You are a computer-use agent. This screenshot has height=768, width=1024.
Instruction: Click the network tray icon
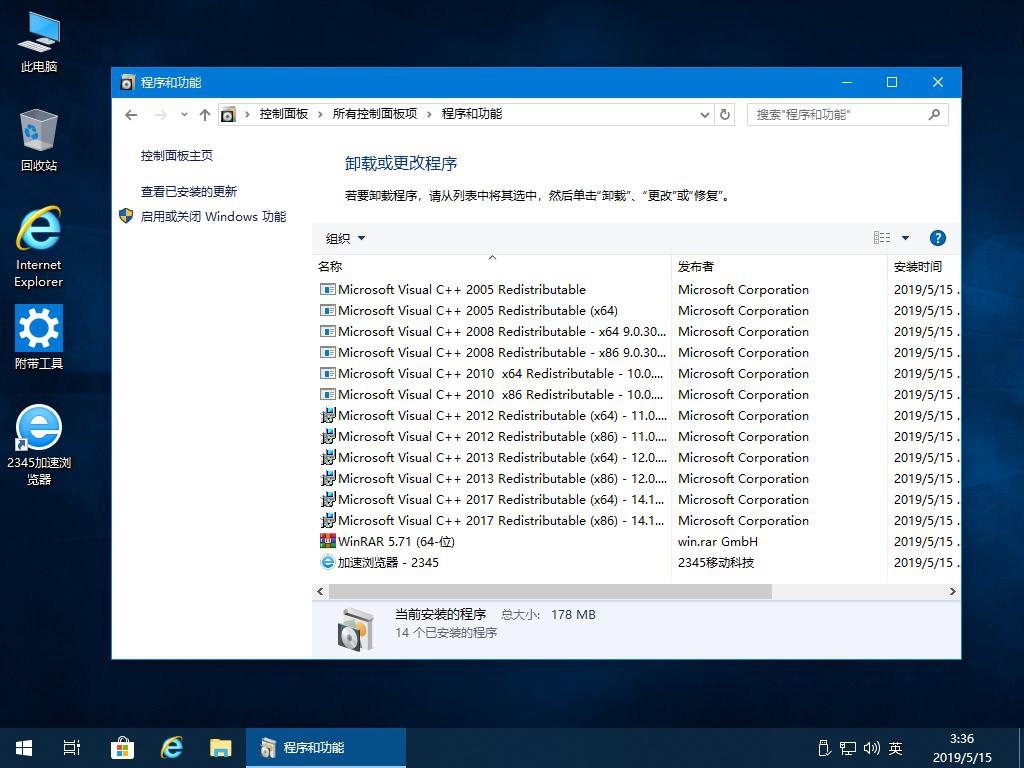click(848, 748)
